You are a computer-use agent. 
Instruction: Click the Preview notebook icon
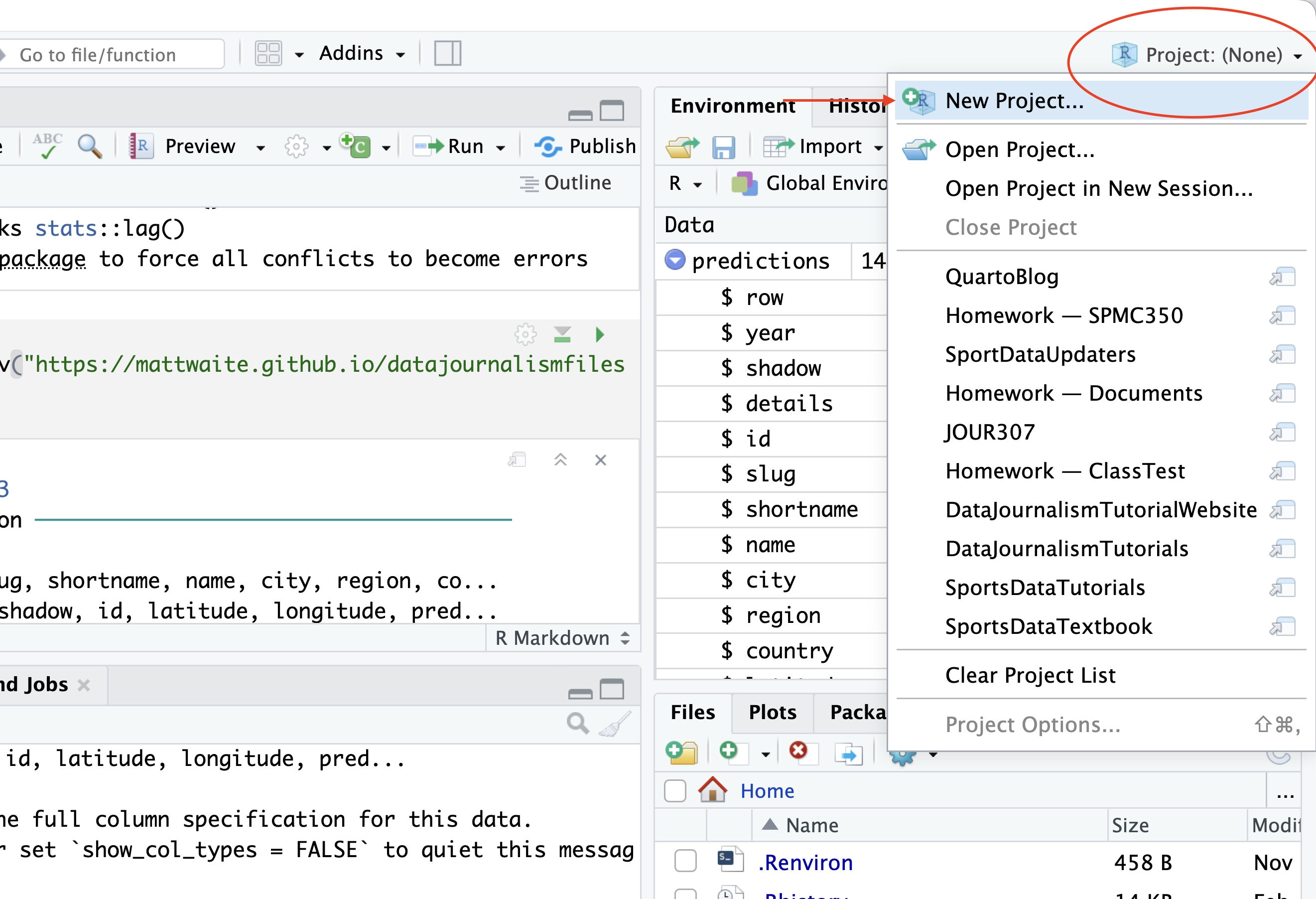coord(141,146)
